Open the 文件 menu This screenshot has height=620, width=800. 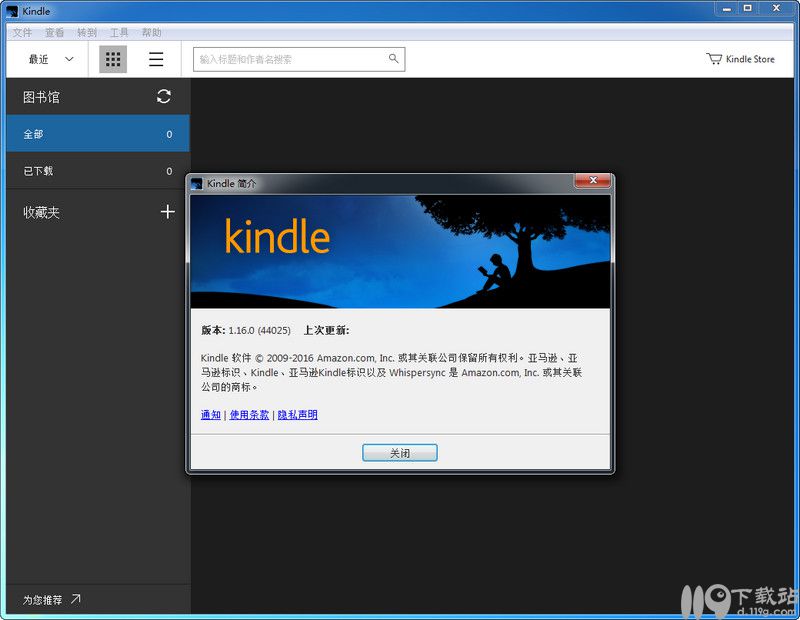(x=22, y=33)
